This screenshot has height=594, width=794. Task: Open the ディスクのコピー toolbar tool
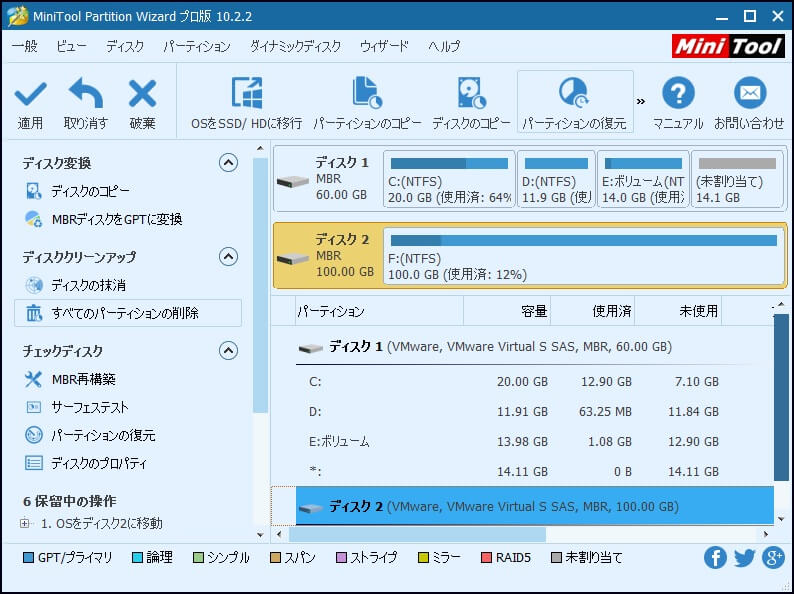pos(471,96)
